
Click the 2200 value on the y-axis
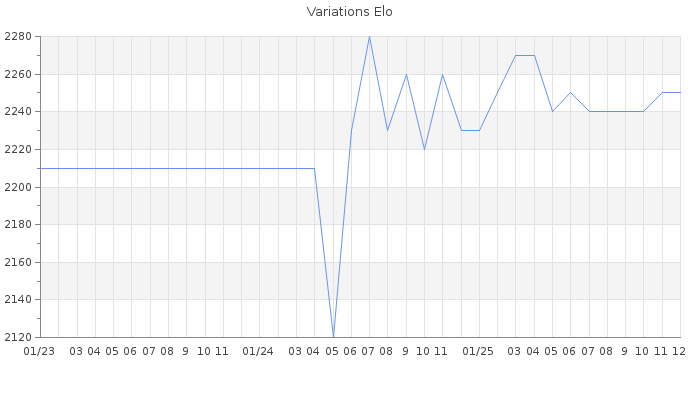(x=19, y=187)
